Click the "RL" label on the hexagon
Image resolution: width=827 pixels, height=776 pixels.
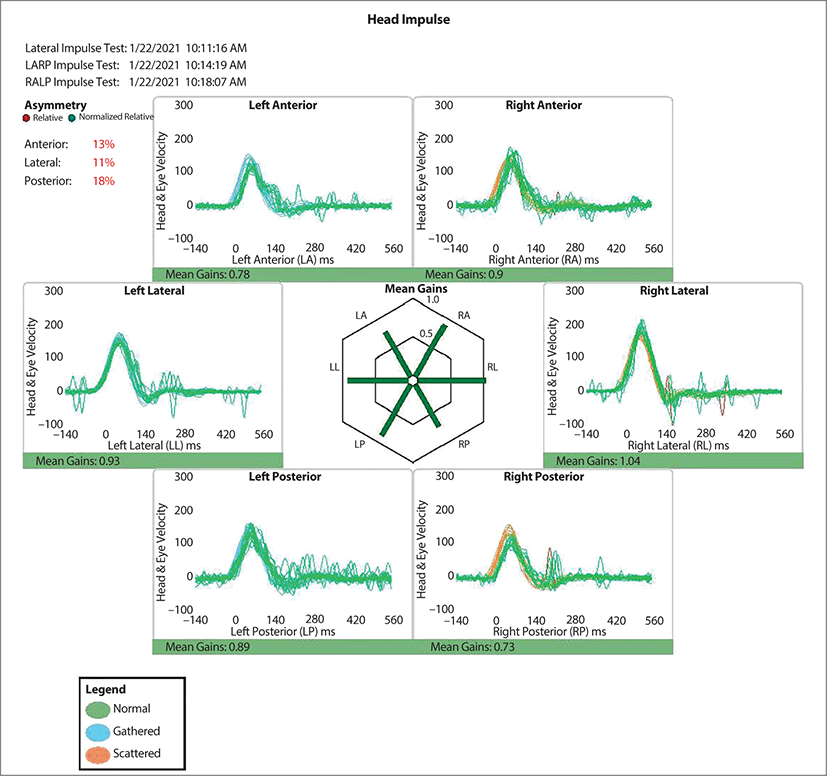click(x=492, y=367)
